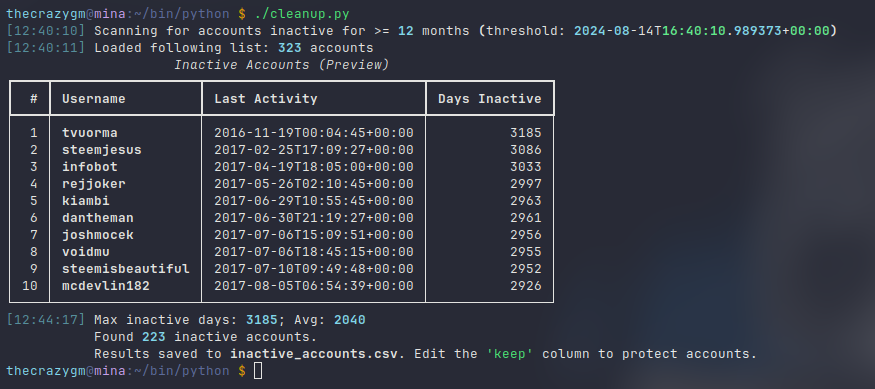The width and height of the screenshot is (875, 389).
Task: Click the dantheman last activity timestamp
Action: click(x=314, y=218)
